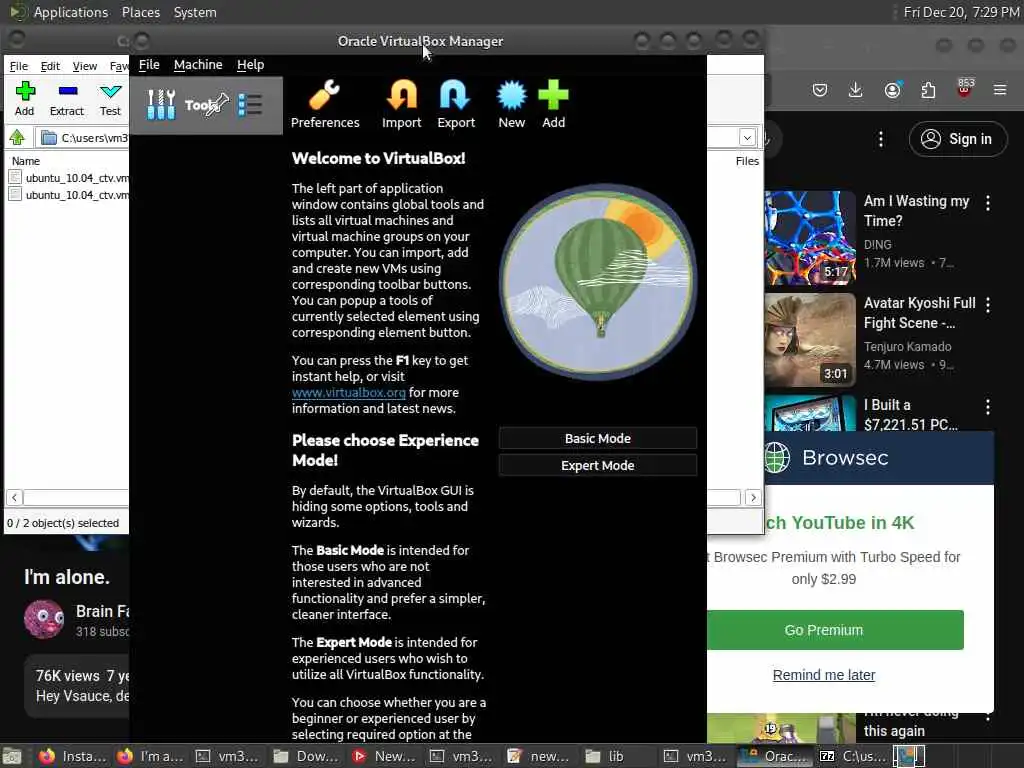Click 7-Zip Name column header
The image size is (1024, 768).
click(25, 161)
